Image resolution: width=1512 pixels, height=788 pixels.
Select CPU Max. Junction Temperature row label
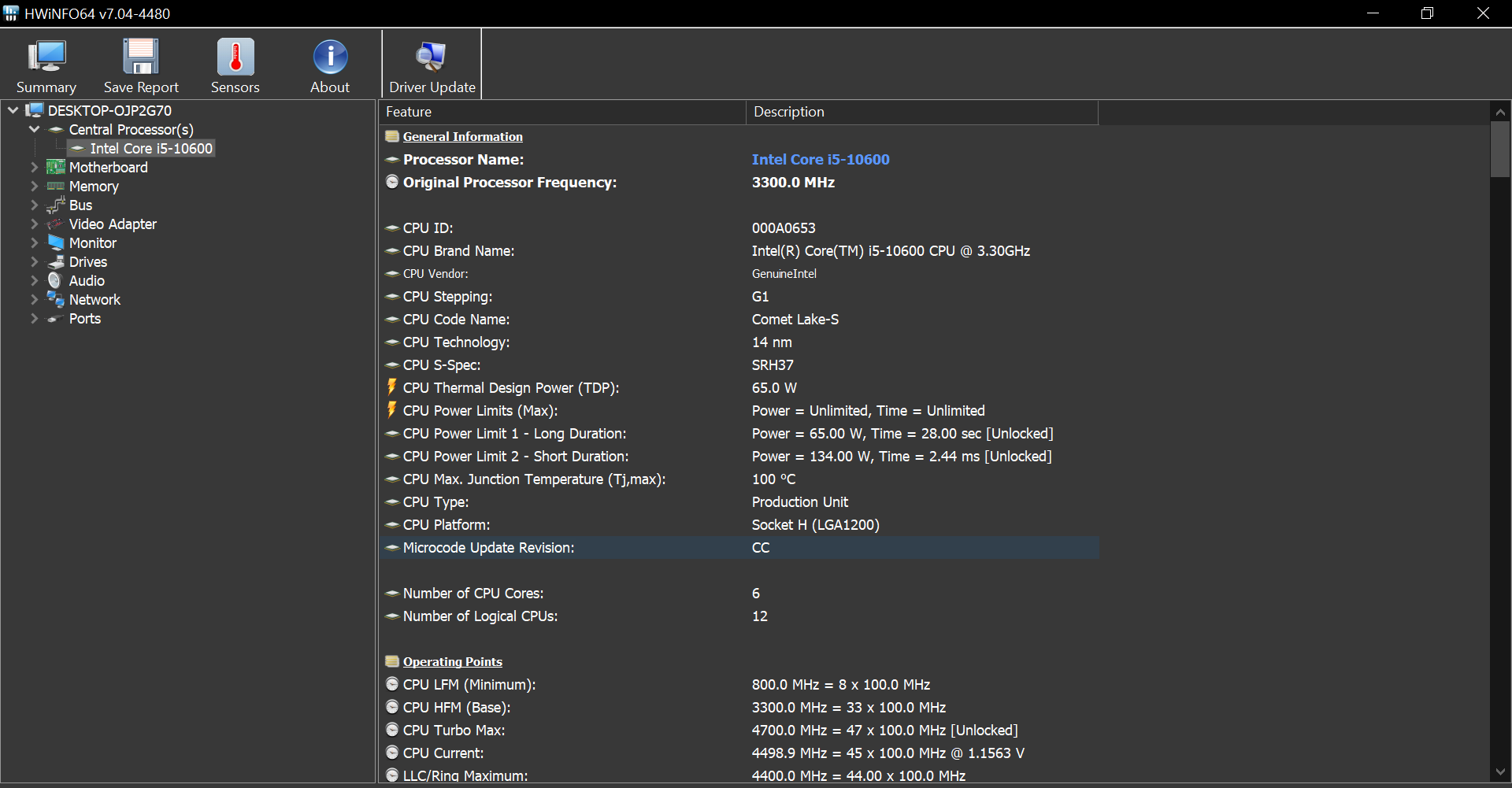tap(534, 479)
